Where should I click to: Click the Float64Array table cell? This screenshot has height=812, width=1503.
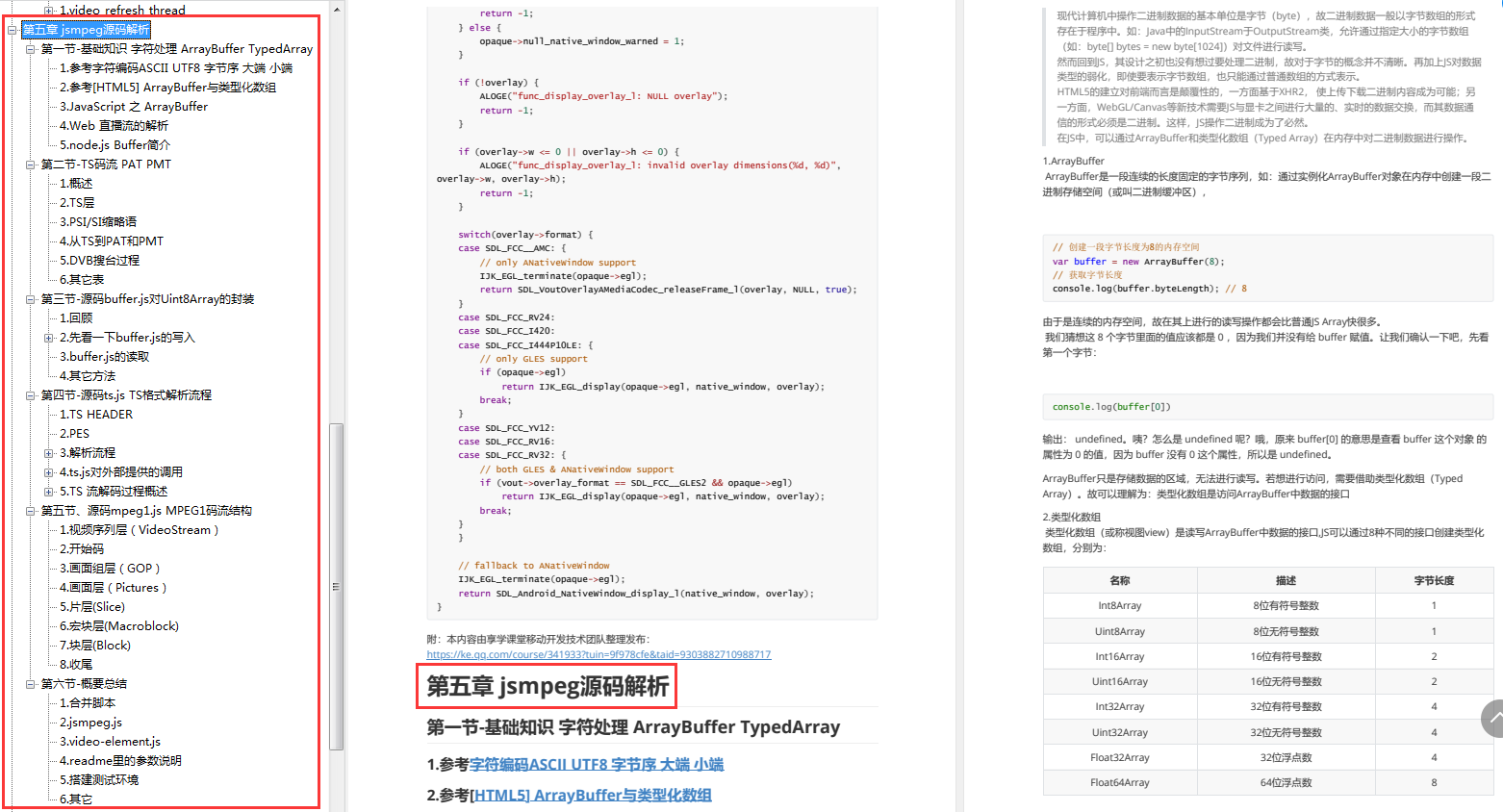click(1120, 782)
